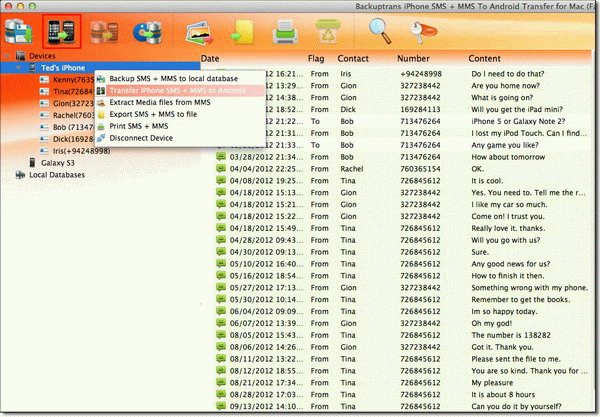
Task: Choose Transfer iPhone SMS + MMS to Android
Action: coord(178,91)
